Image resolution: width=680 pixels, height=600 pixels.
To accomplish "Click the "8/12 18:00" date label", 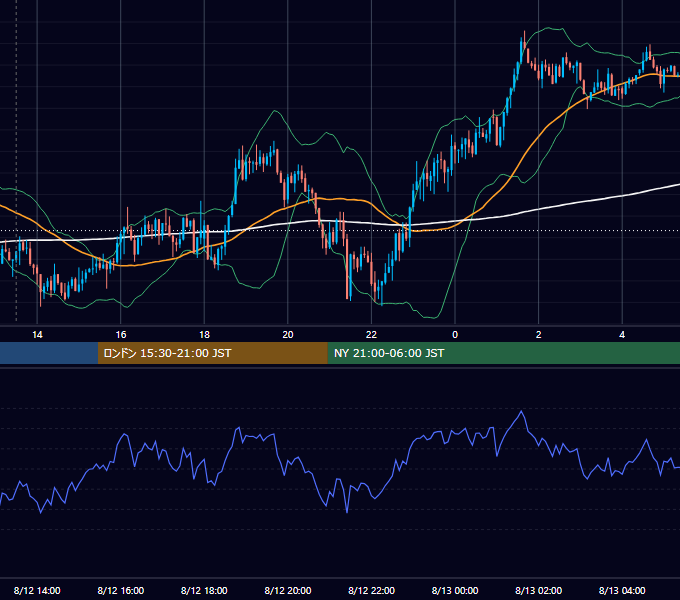I will coord(204,590).
